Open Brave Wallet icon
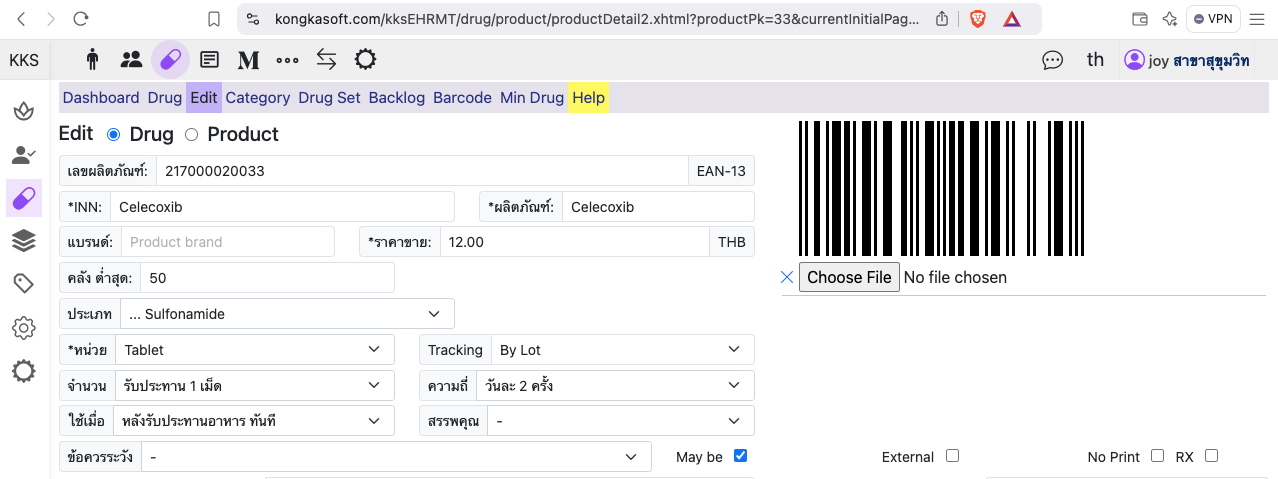The width and height of the screenshot is (1278, 479). pyautogui.click(x=1139, y=19)
